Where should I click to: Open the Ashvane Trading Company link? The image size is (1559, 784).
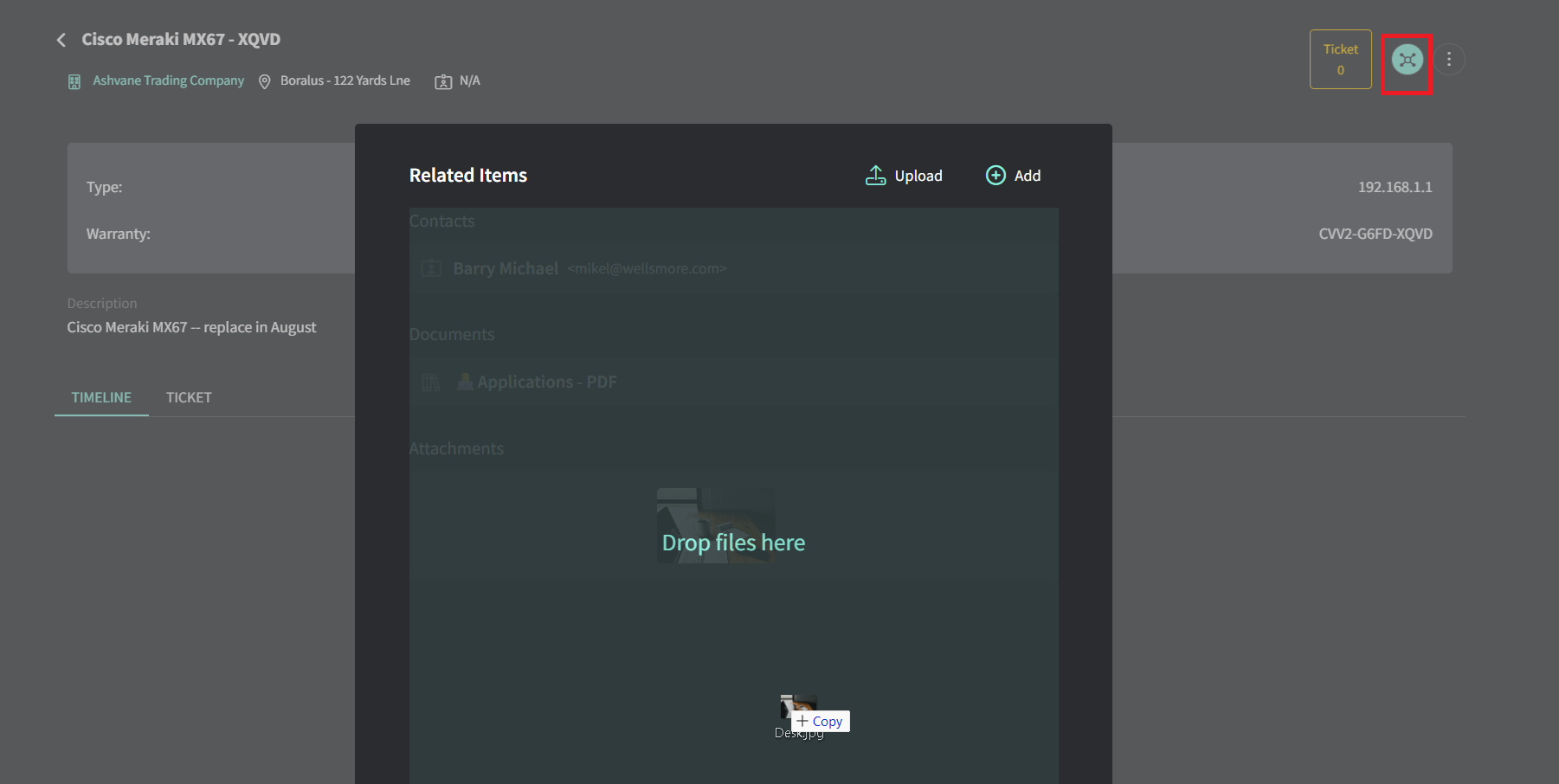point(169,80)
